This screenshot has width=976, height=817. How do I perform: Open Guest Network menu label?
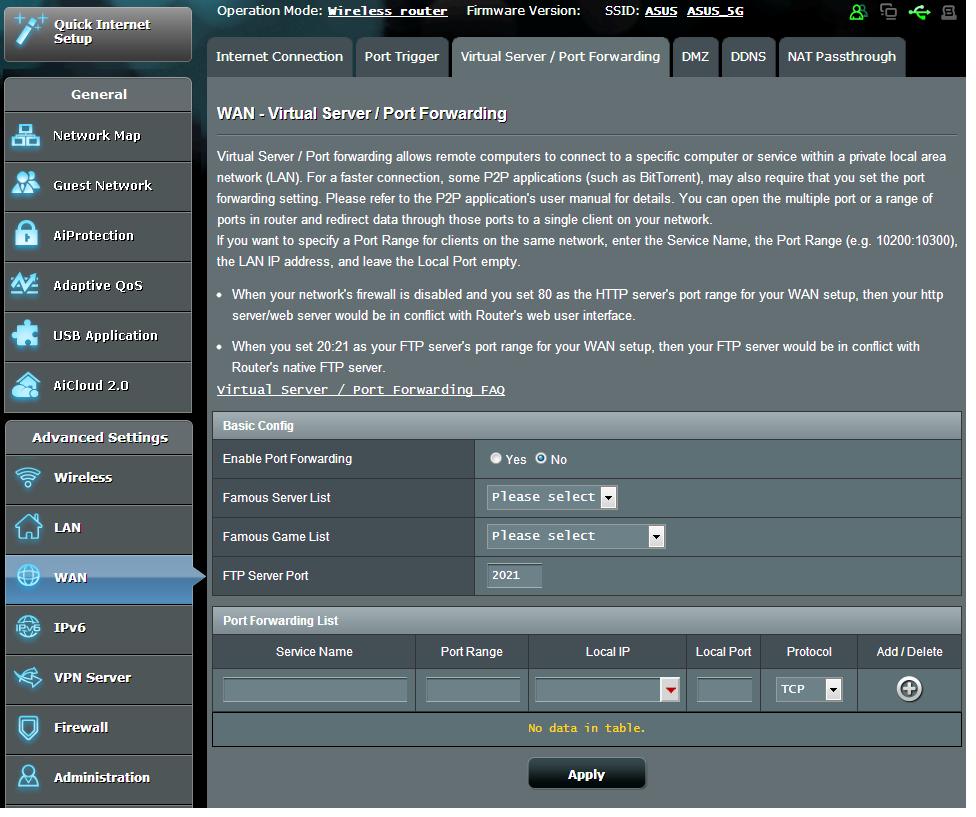pyautogui.click(x=103, y=187)
